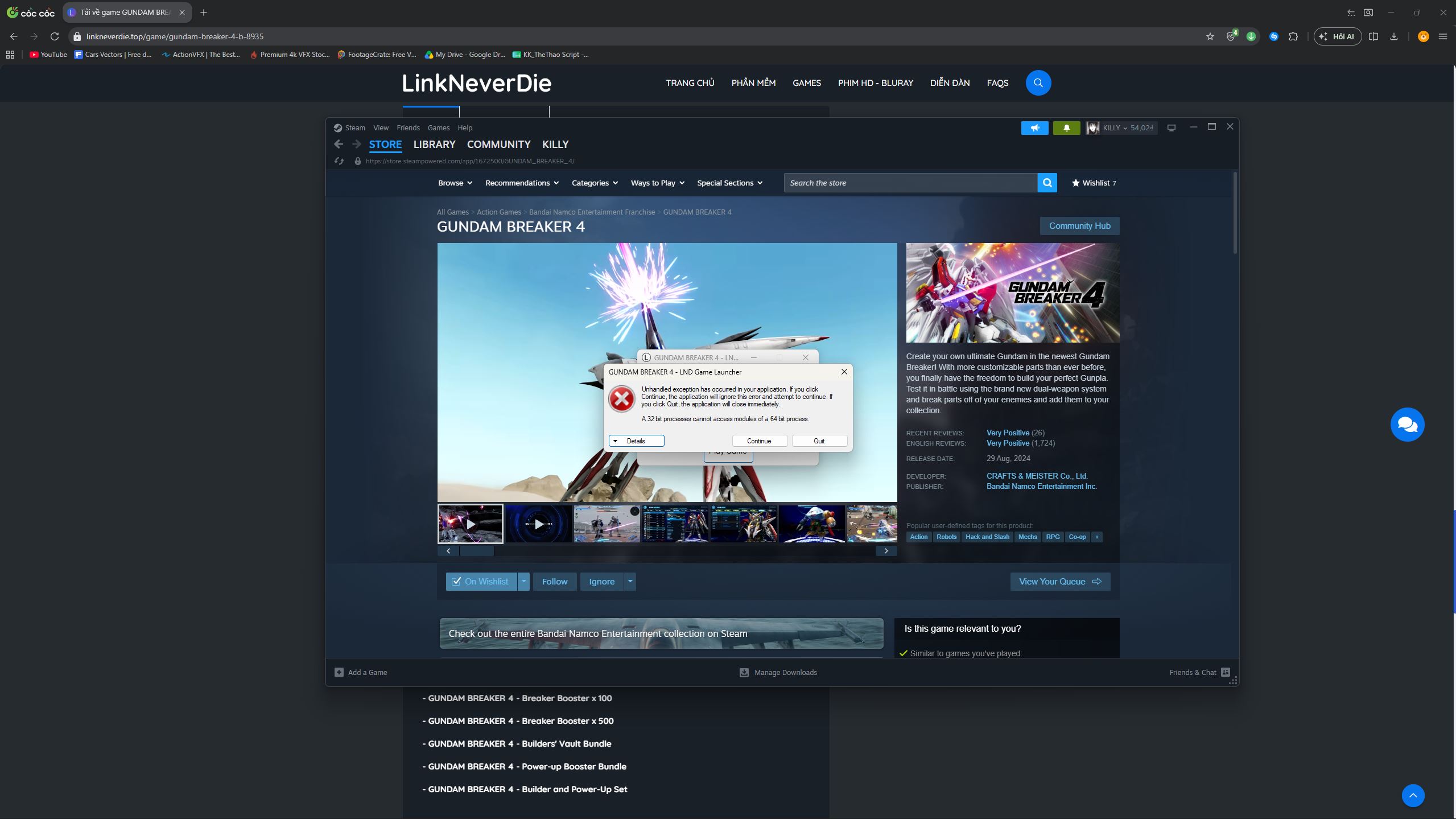
Task: Open the YouTube bookmark
Action: 48,55
